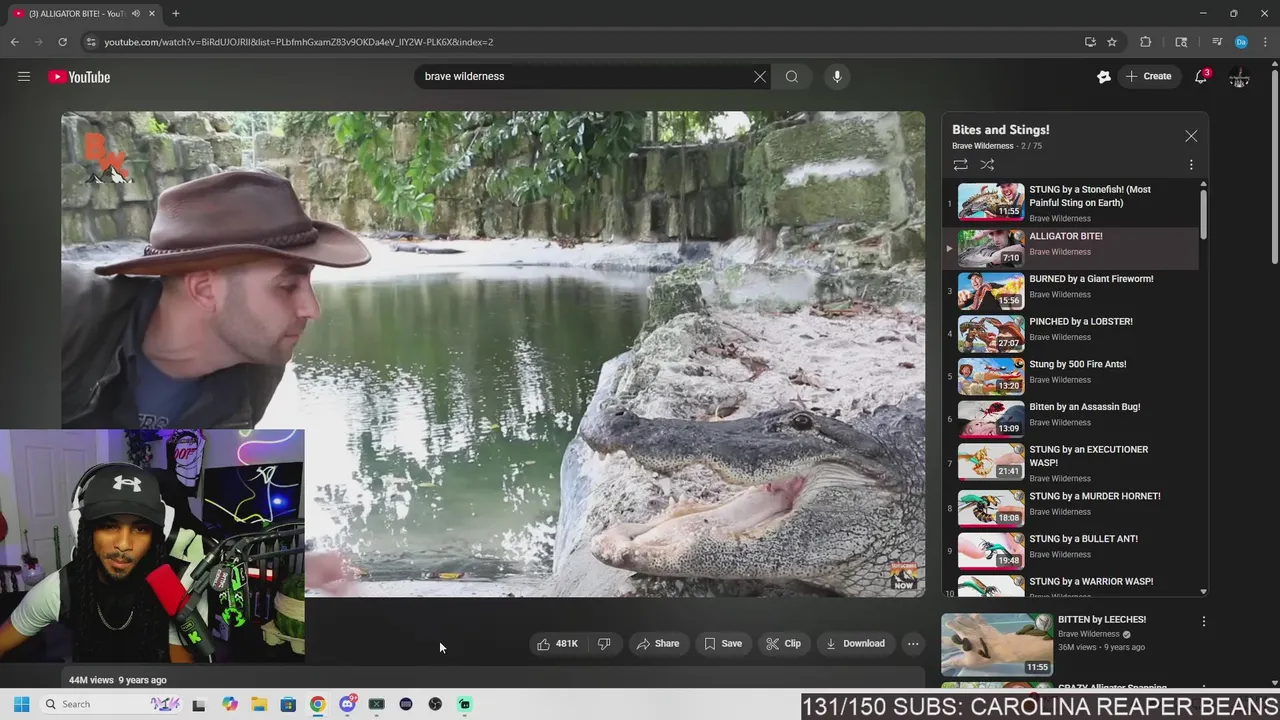The height and width of the screenshot is (720, 1280).
Task: Save the video to a playlist
Action: click(x=723, y=644)
